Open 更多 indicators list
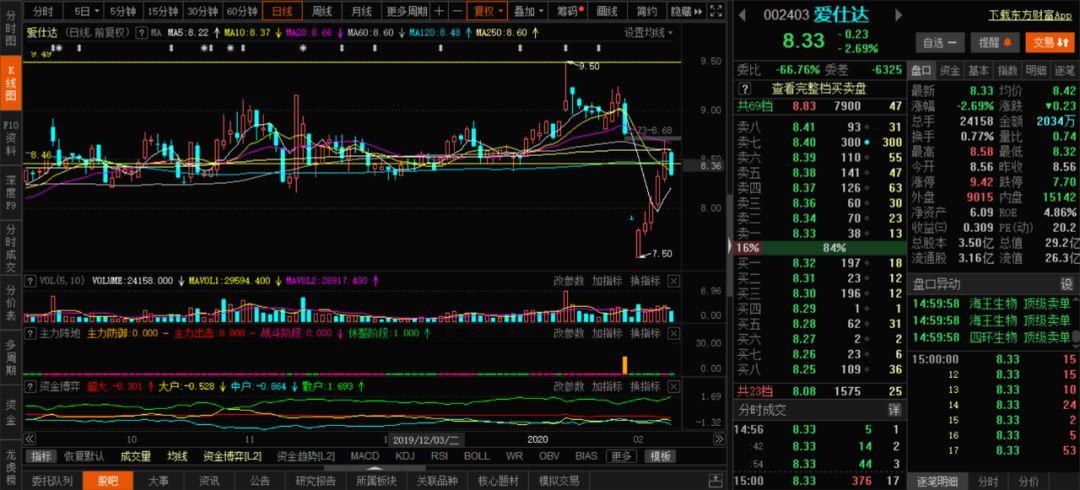This screenshot has height=490, width=1080. (621, 456)
